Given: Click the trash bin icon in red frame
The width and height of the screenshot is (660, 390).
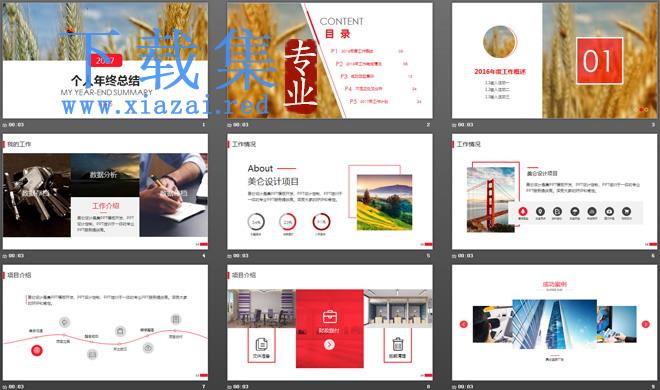Looking at the screenshot, I should (398, 344).
